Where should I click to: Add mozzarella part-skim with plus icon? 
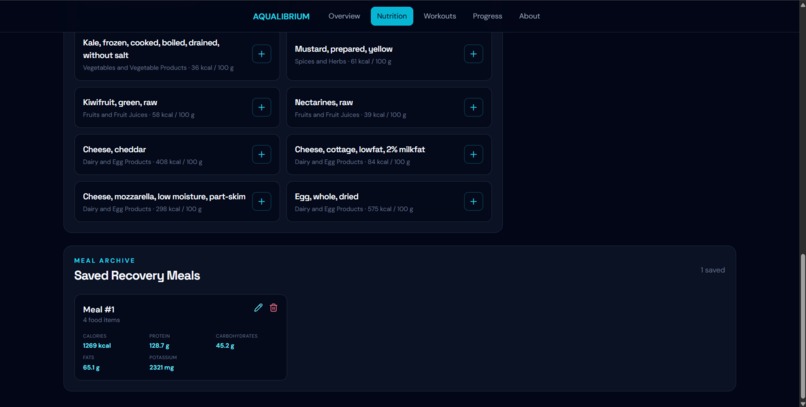coord(262,201)
